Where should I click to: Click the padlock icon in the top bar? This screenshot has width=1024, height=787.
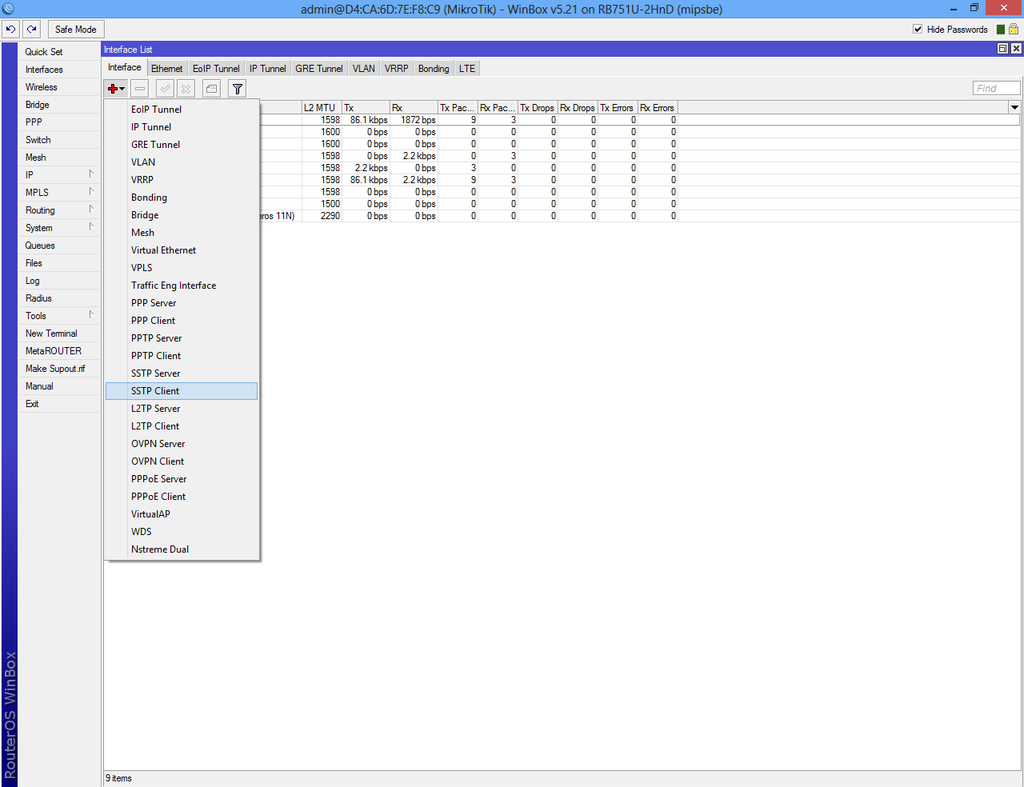(x=1013, y=29)
